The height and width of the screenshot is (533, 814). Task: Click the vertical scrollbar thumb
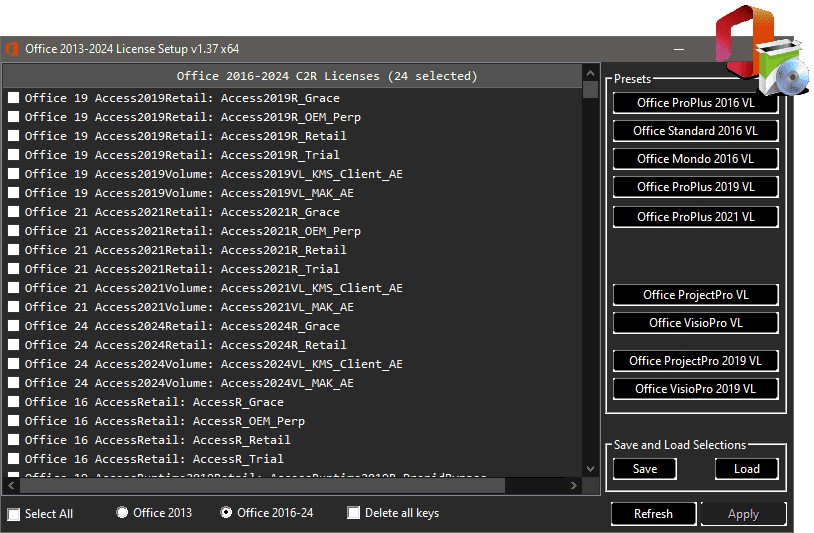tap(590, 89)
